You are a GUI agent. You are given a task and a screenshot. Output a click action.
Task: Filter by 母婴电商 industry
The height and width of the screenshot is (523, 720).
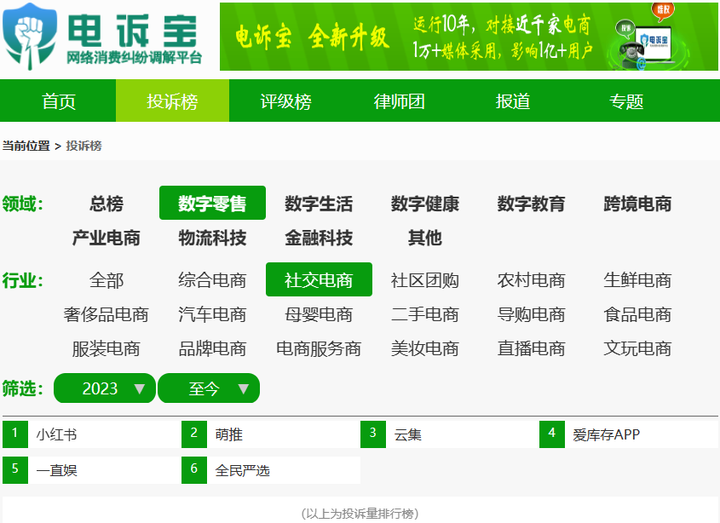(x=319, y=315)
